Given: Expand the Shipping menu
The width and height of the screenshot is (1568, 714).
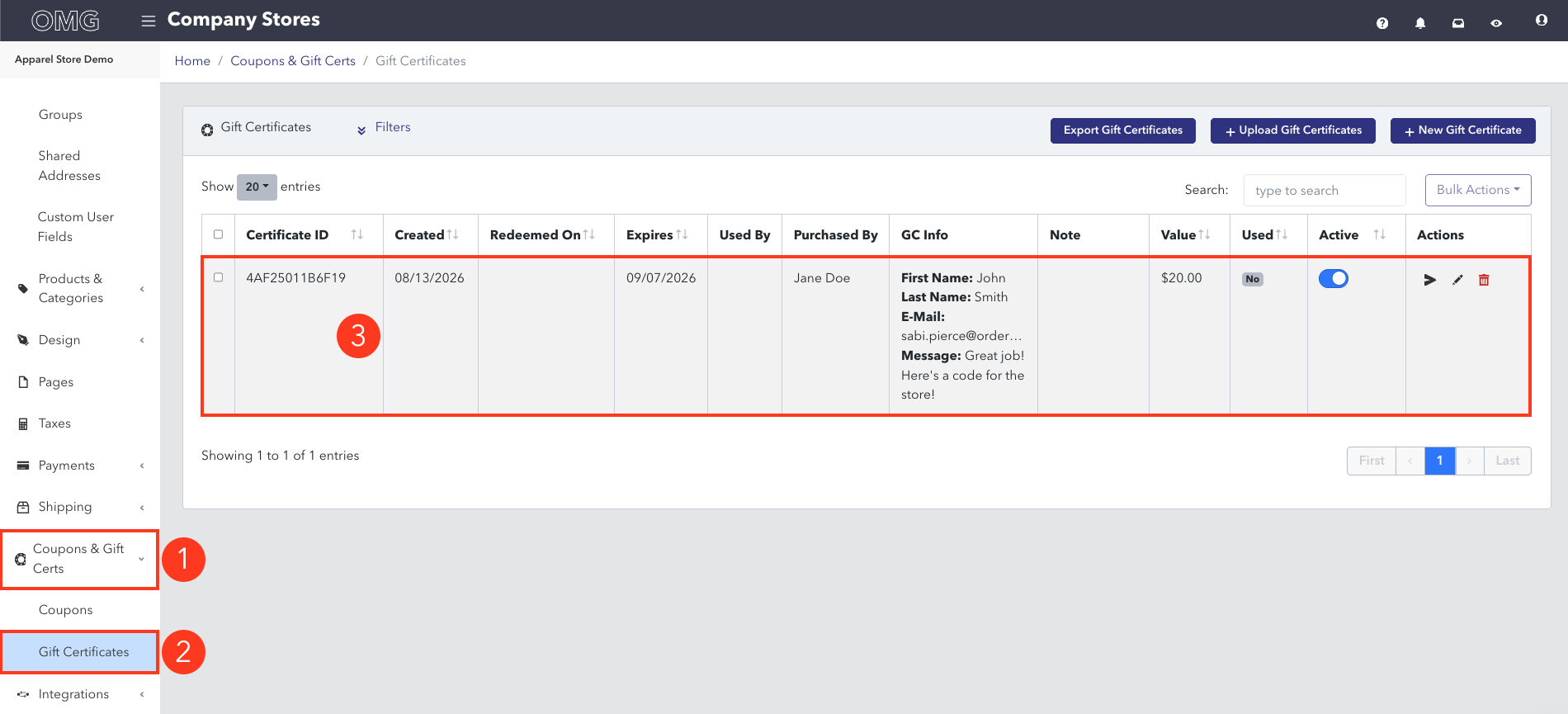Looking at the screenshot, I should (80, 507).
